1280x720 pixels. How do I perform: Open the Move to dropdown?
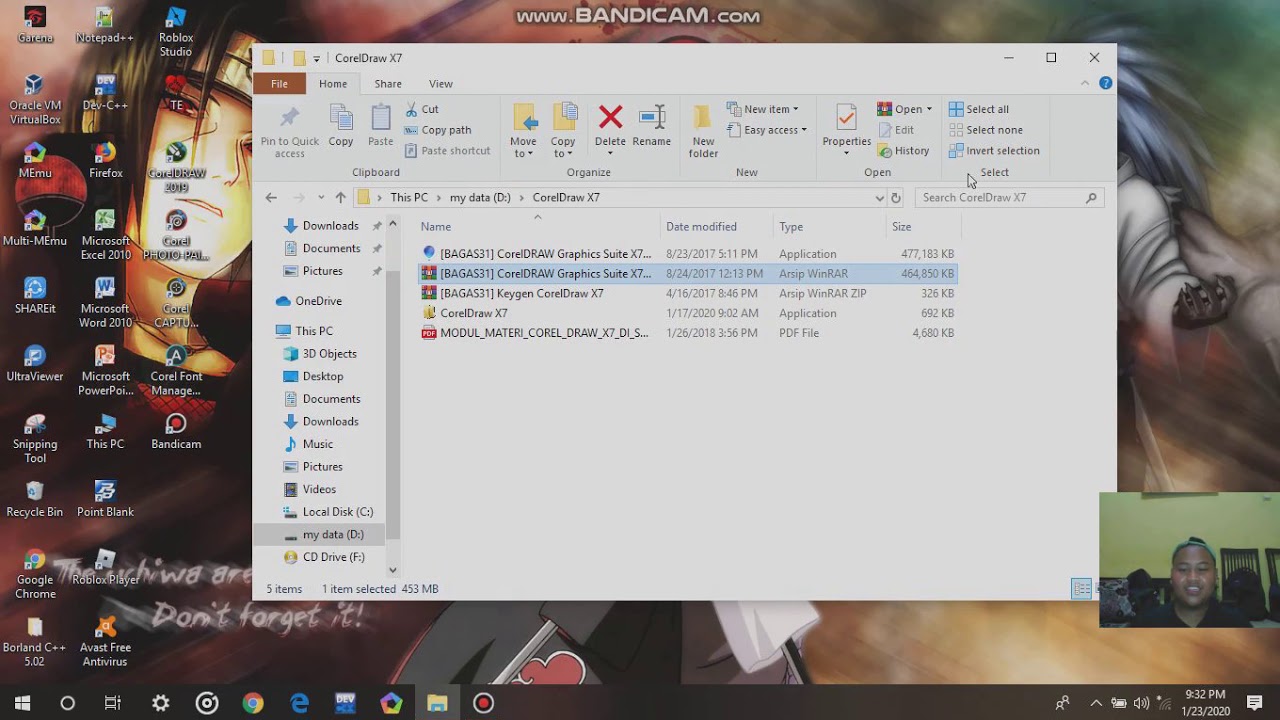(523, 131)
